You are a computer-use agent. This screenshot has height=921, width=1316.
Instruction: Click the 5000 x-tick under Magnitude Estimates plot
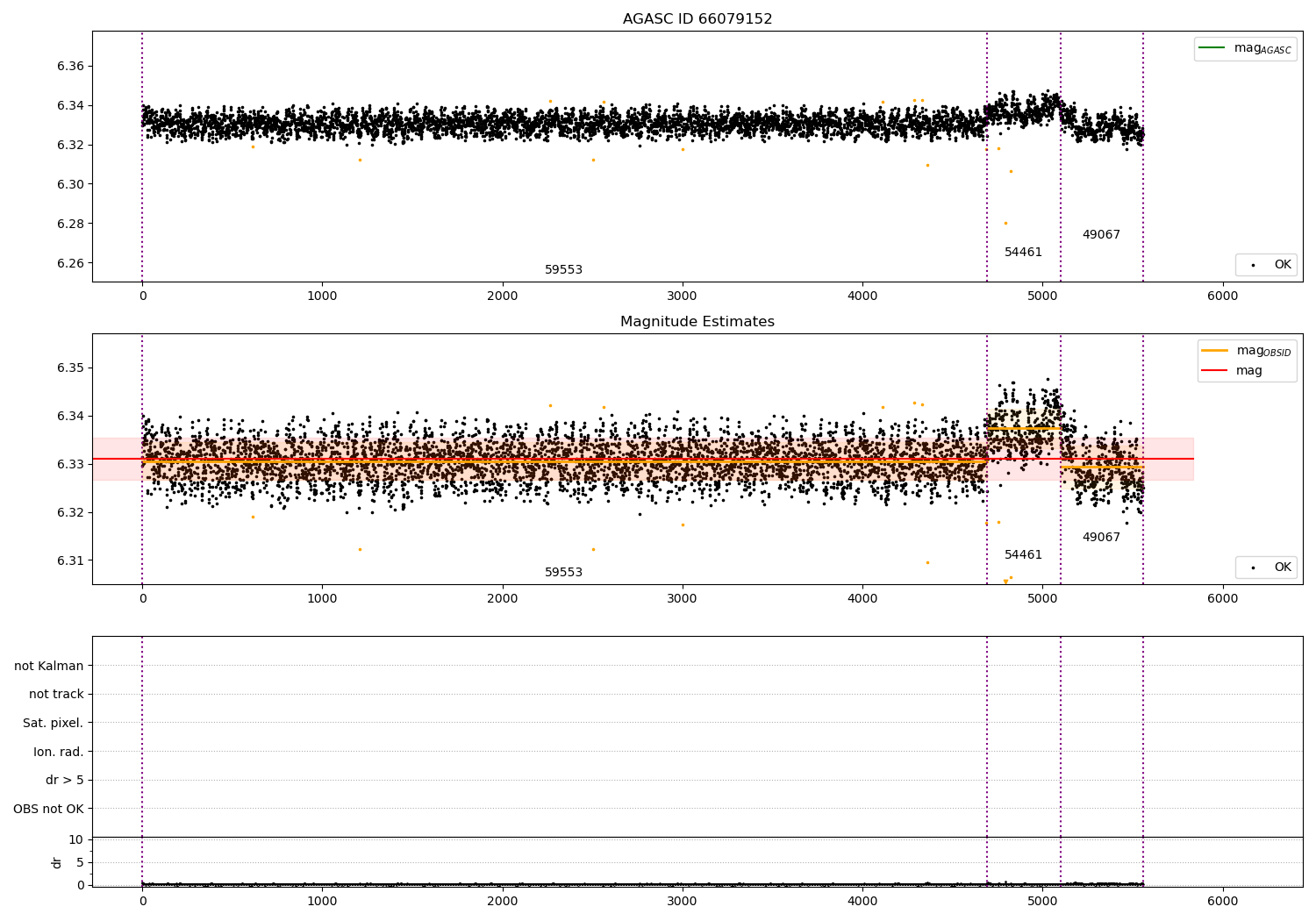1042,598
